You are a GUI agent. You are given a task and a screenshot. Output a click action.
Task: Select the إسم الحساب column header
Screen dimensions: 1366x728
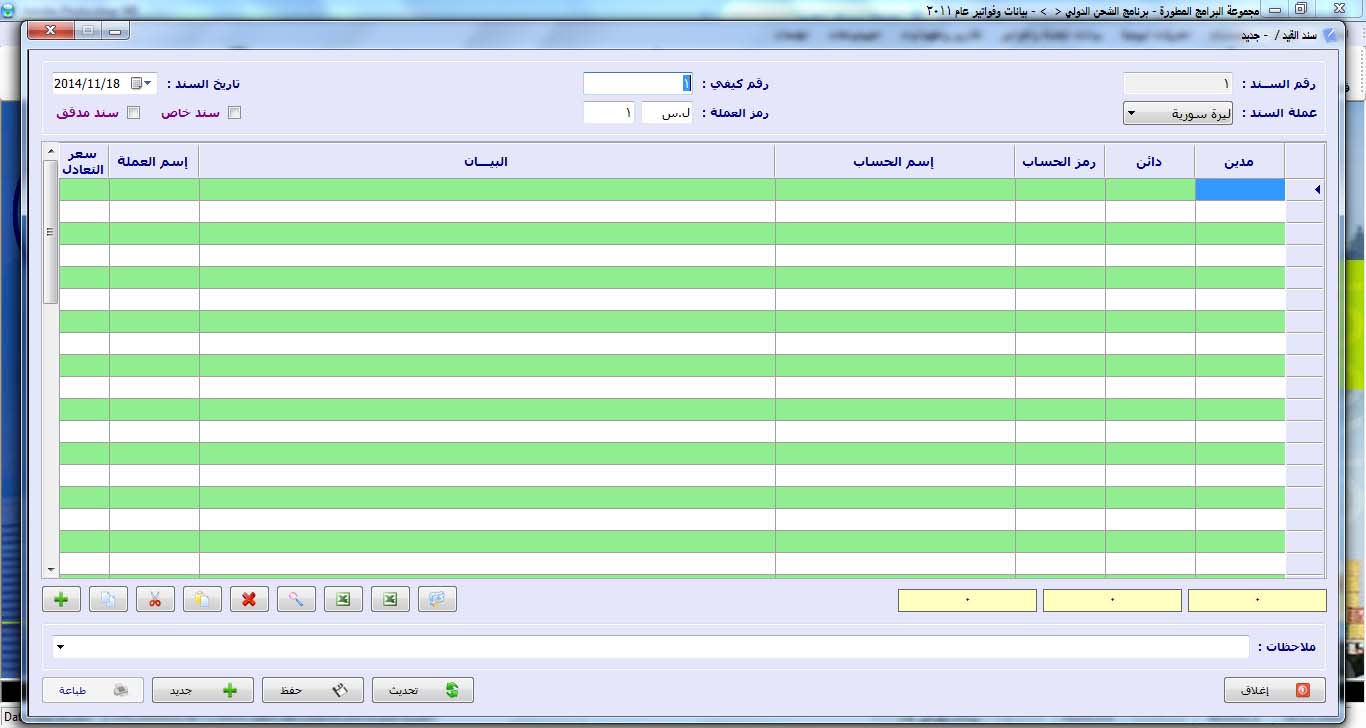coord(895,161)
